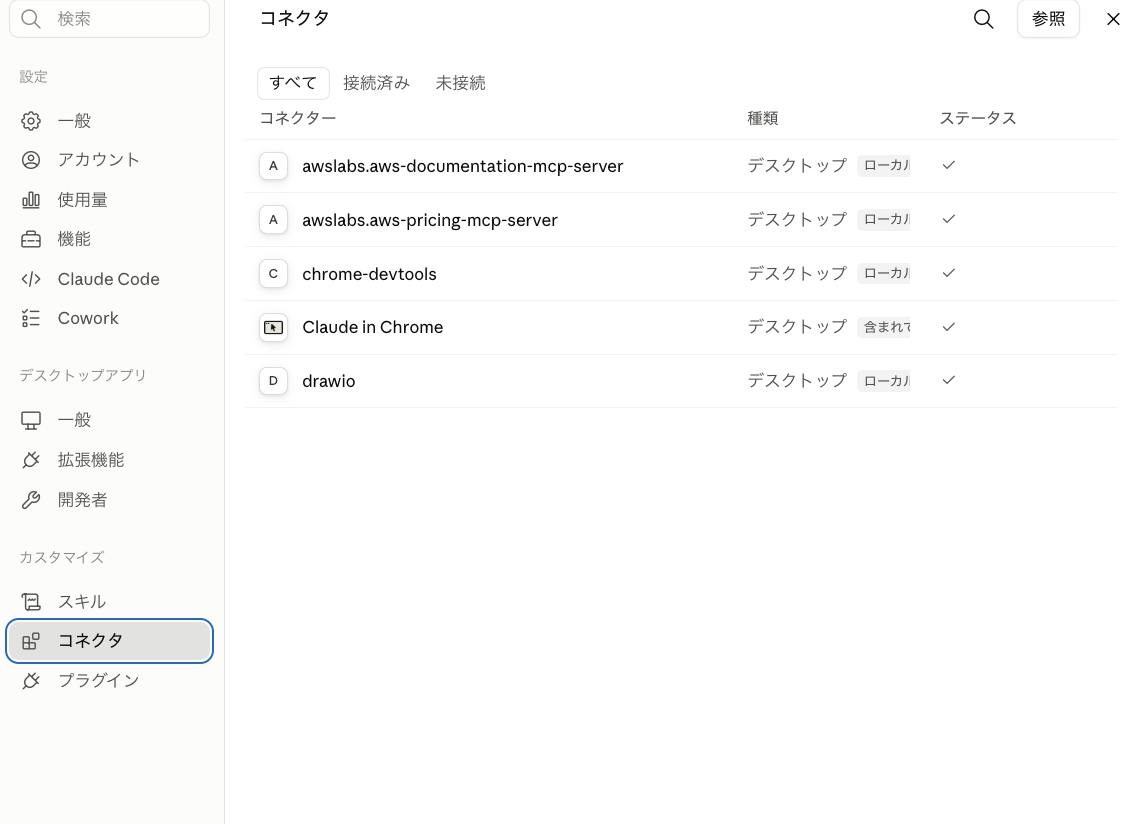Open the Cowork checklist icon entry
This screenshot has width=1125, height=824.
[109, 318]
